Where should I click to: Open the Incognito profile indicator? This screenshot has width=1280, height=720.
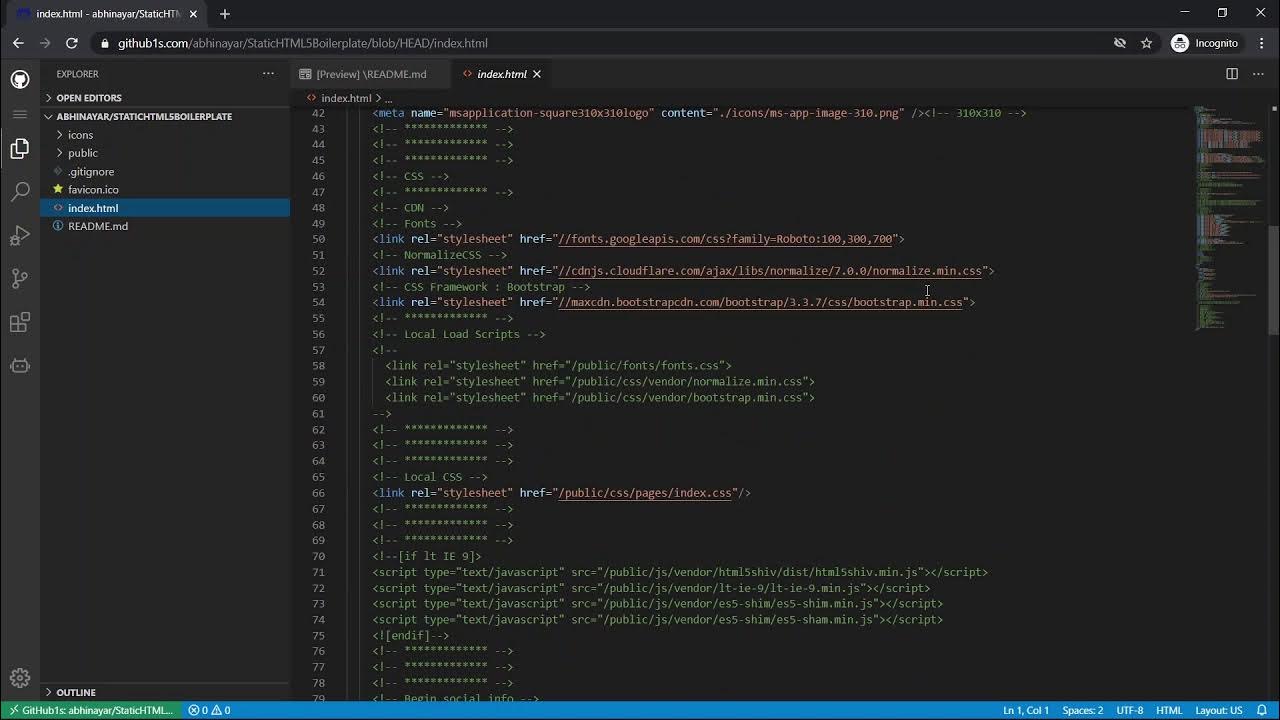(x=1205, y=43)
